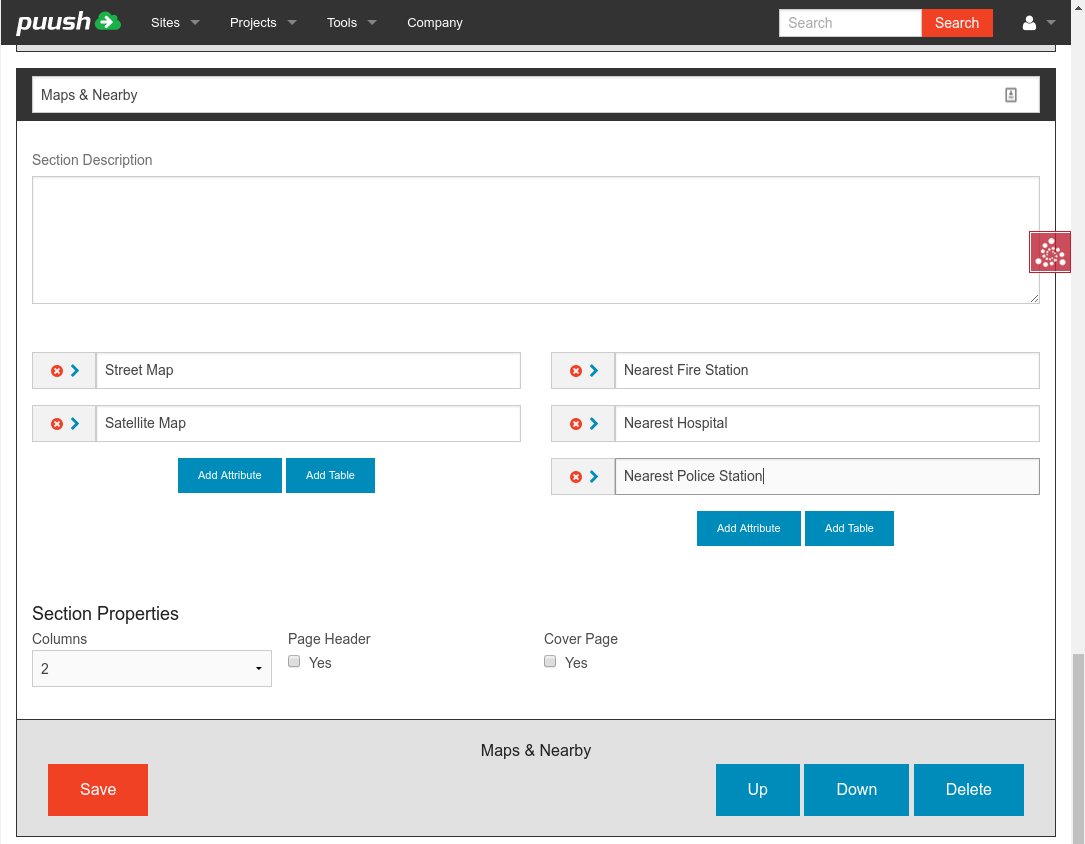Open the Columns dropdown
Viewport: 1085px width, 844px height.
coord(152,669)
